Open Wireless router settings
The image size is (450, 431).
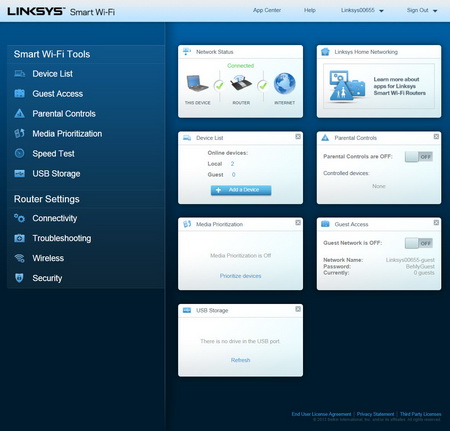tap(48, 258)
